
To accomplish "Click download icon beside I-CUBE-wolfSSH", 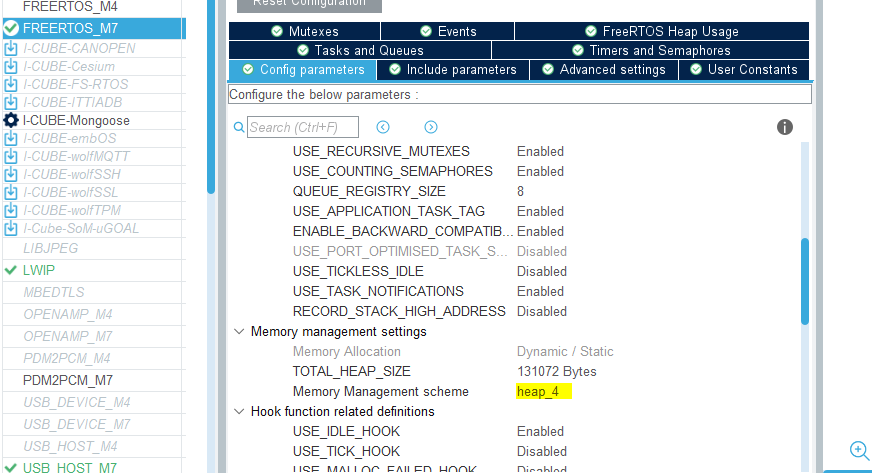I will [11, 174].
